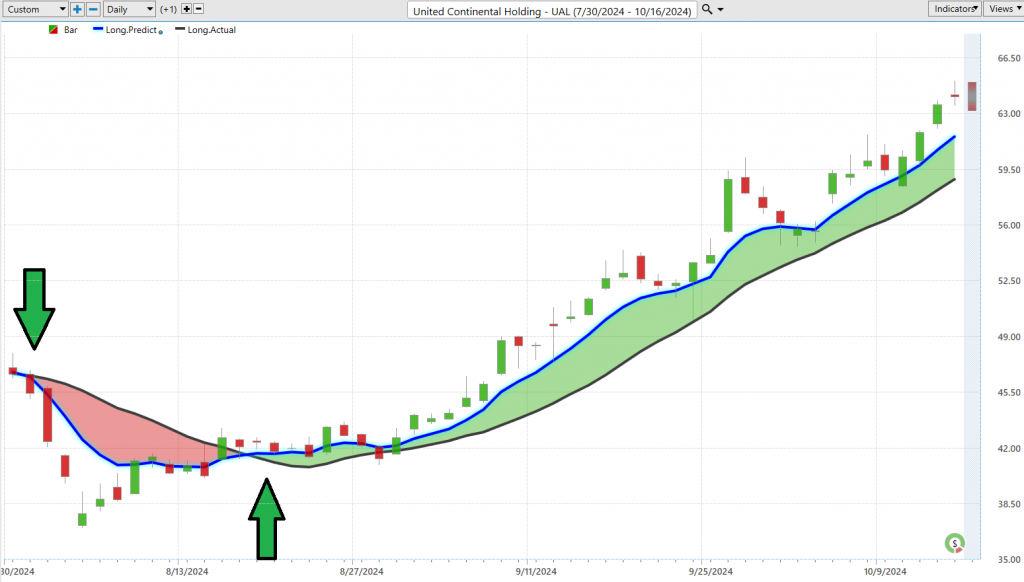Open the Daily interval dropdown

pyautogui.click(x=129, y=9)
